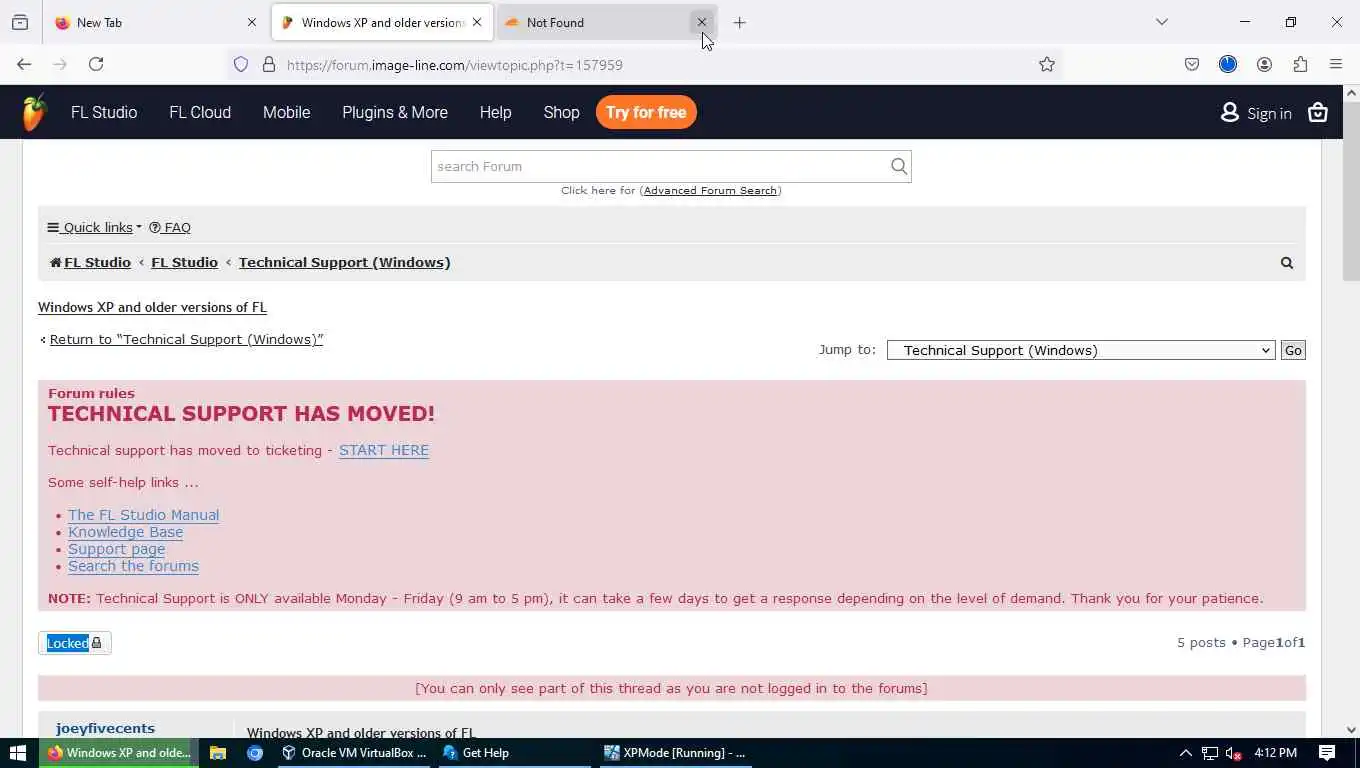Click the Go button
The height and width of the screenshot is (768, 1360).
pyautogui.click(x=1293, y=350)
